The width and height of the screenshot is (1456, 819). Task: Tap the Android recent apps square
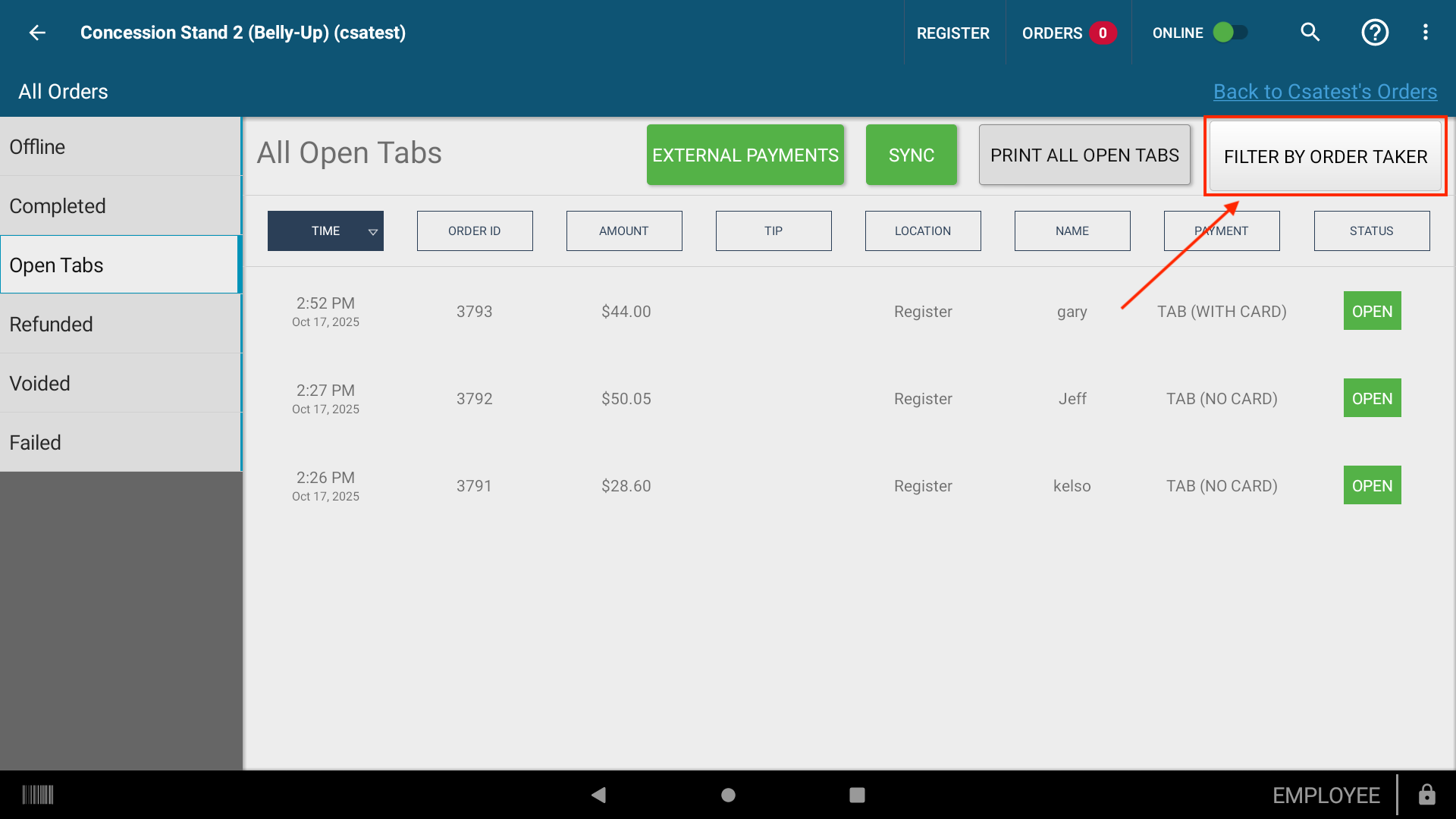pos(857,795)
